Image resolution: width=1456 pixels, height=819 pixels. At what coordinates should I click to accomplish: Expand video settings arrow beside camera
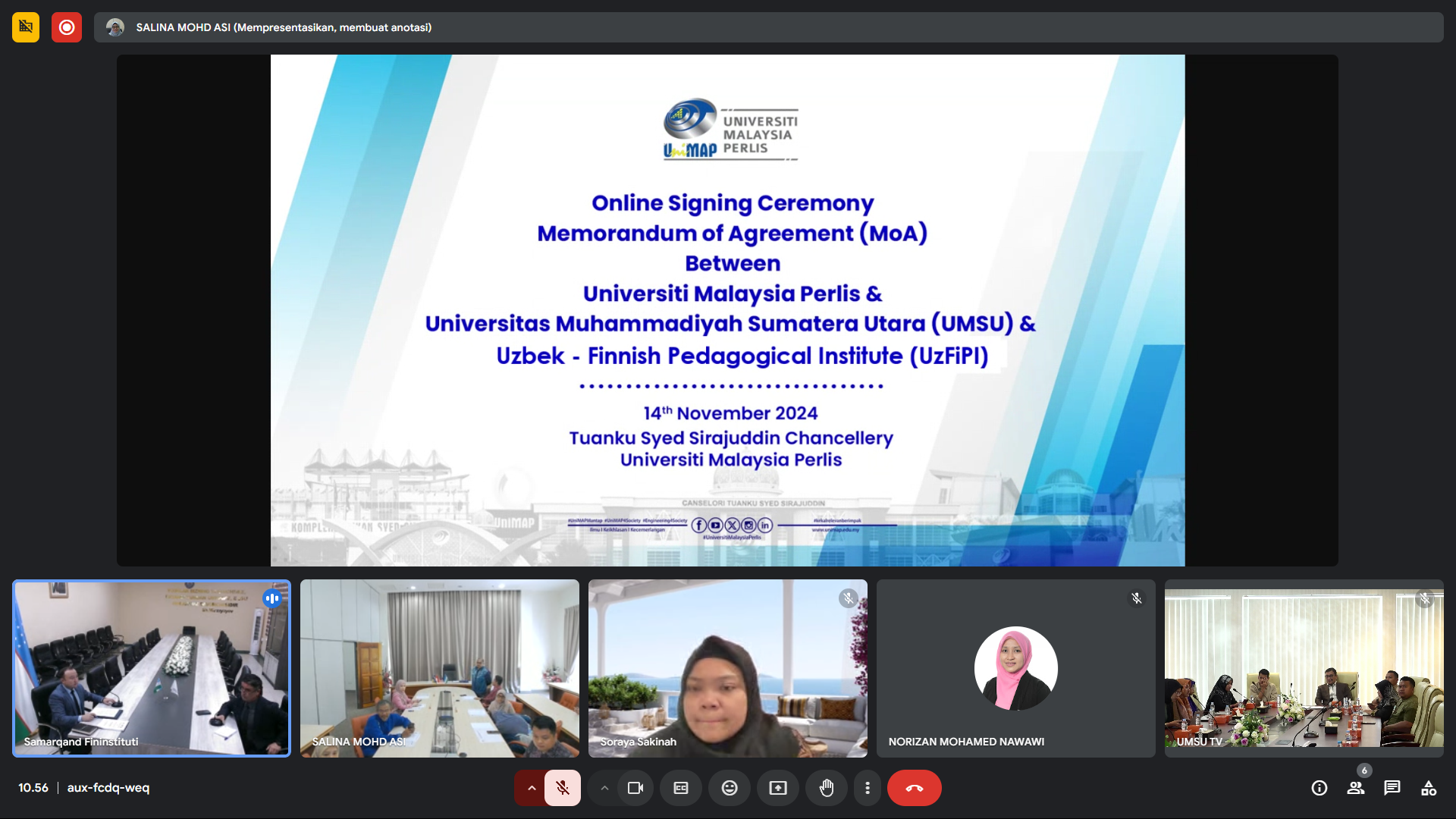(x=604, y=788)
